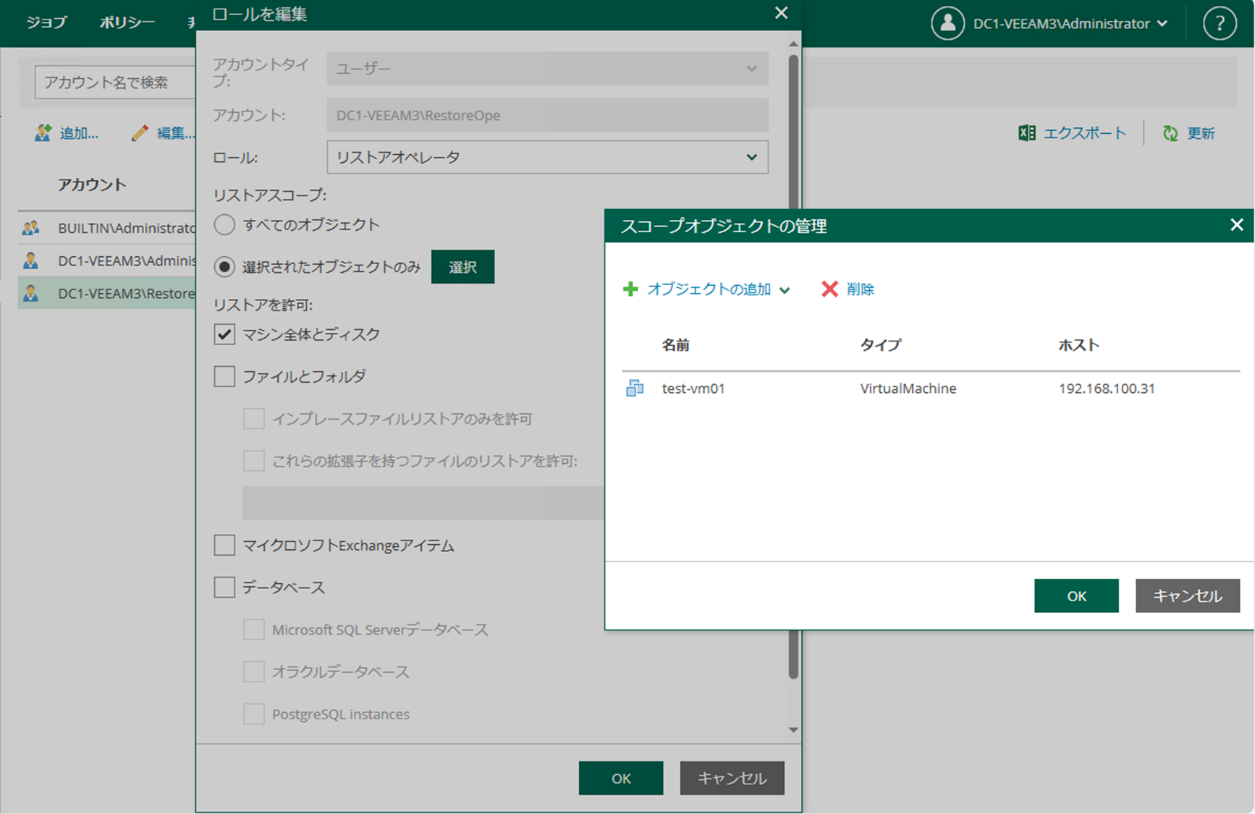Screen dimensions: 1255x814
Task: Click the test-vm01 virtual machine icon
Action: tap(635, 388)
